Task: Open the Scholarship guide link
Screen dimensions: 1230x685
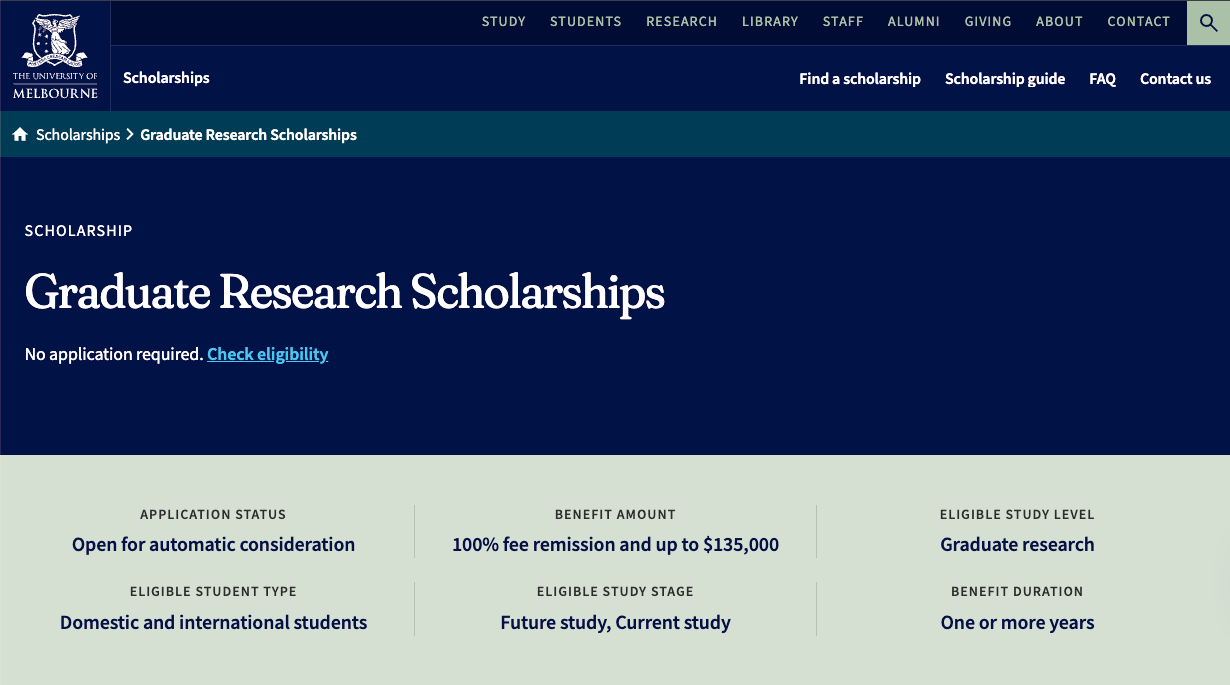Action: [x=1005, y=79]
